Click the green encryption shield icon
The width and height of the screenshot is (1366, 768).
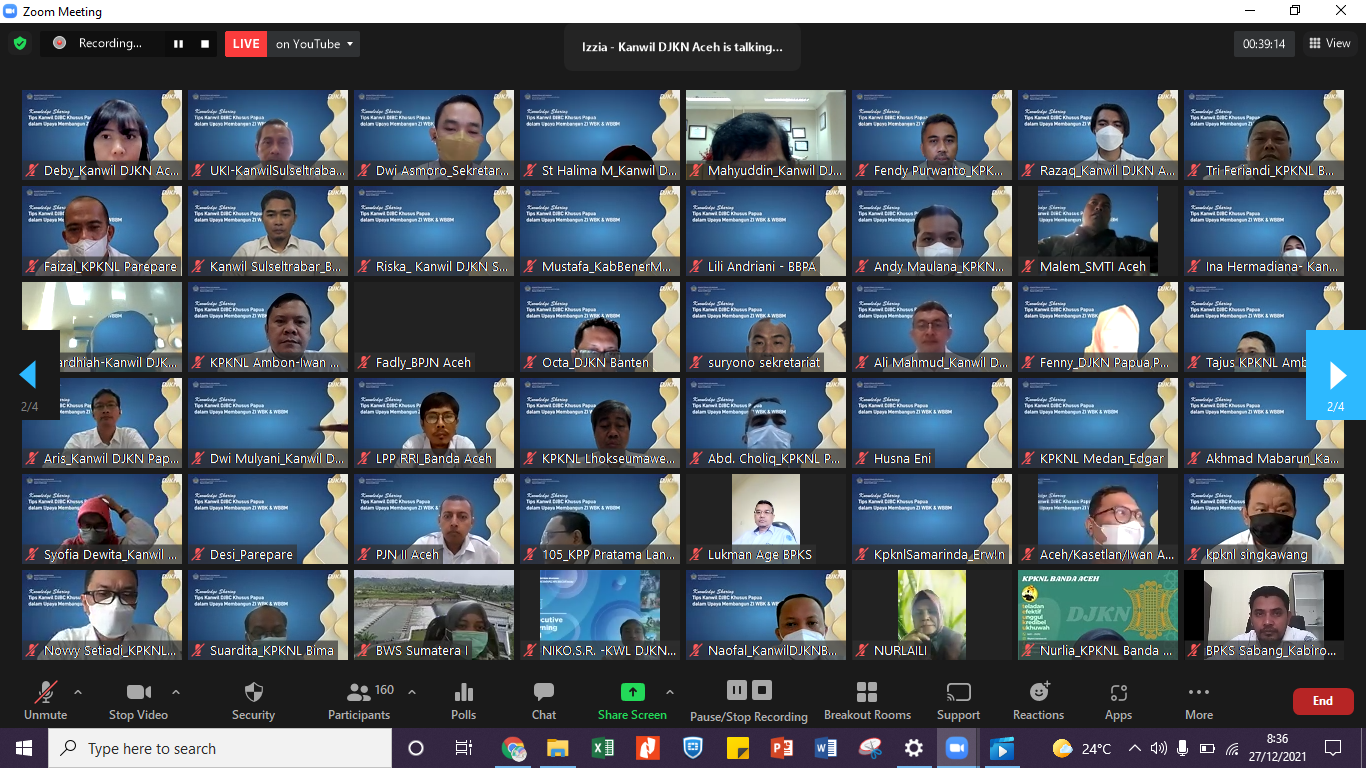(20, 44)
